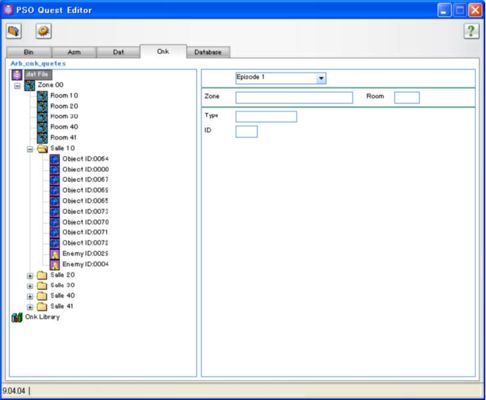
Task: Switch to the Dat tab
Action: tap(118, 52)
